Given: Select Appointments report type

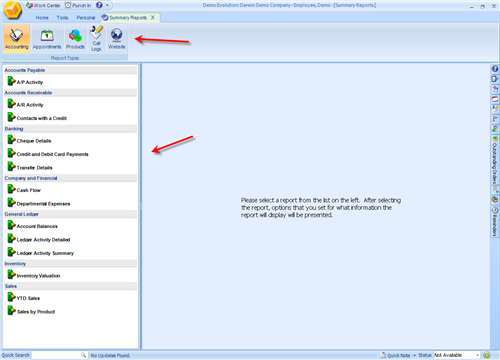Looking at the screenshot, I should click(47, 39).
